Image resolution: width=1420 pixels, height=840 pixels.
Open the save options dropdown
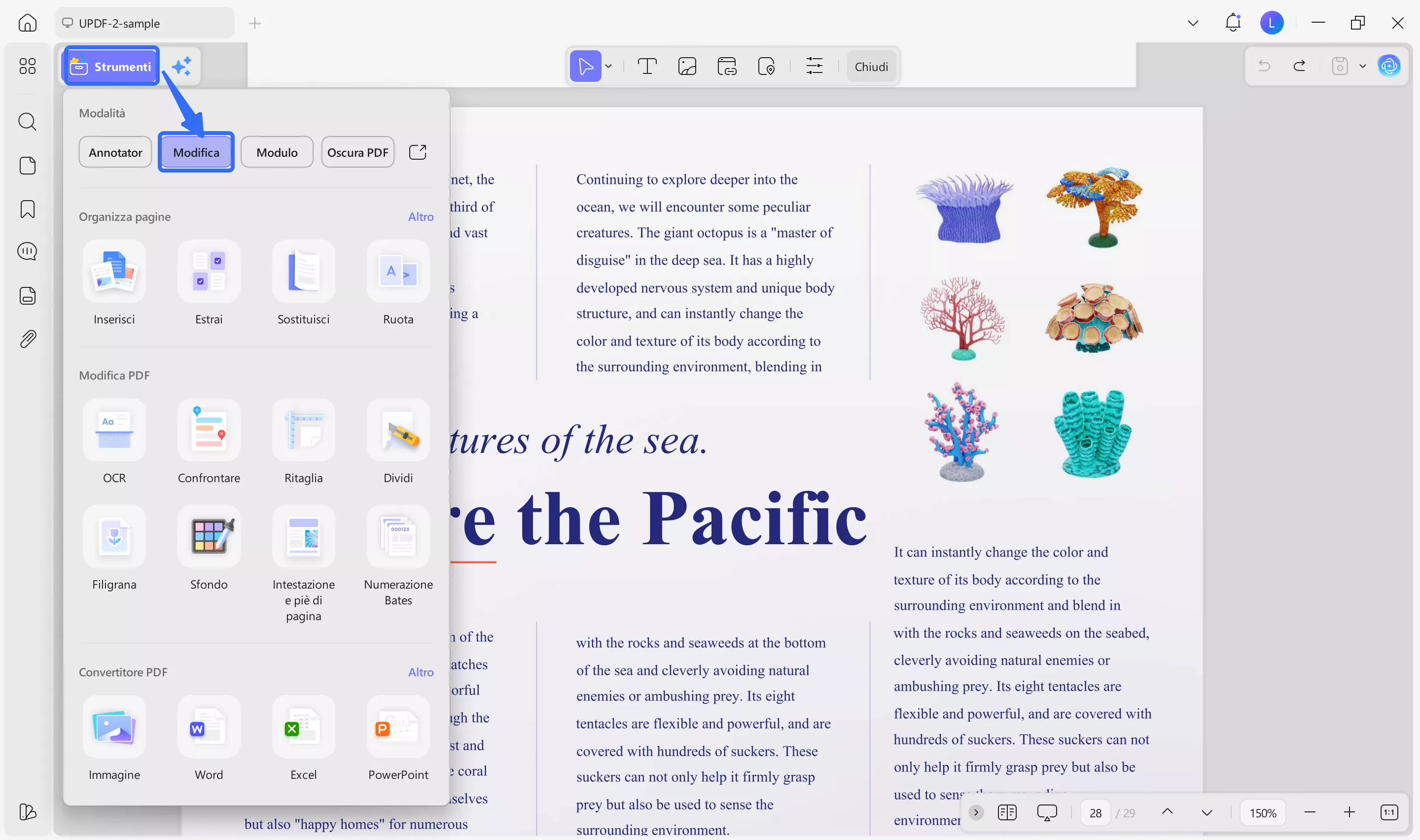click(1362, 66)
